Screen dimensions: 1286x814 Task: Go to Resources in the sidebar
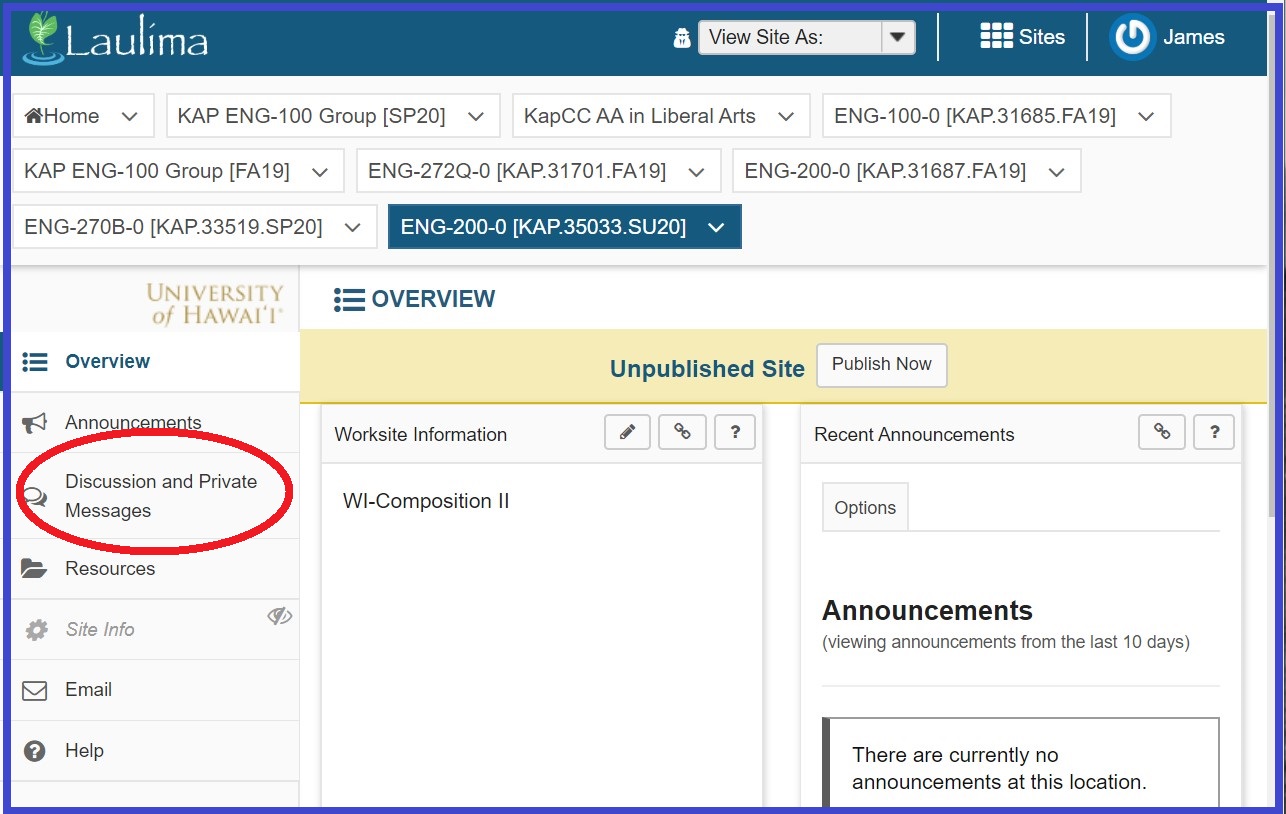(x=110, y=569)
